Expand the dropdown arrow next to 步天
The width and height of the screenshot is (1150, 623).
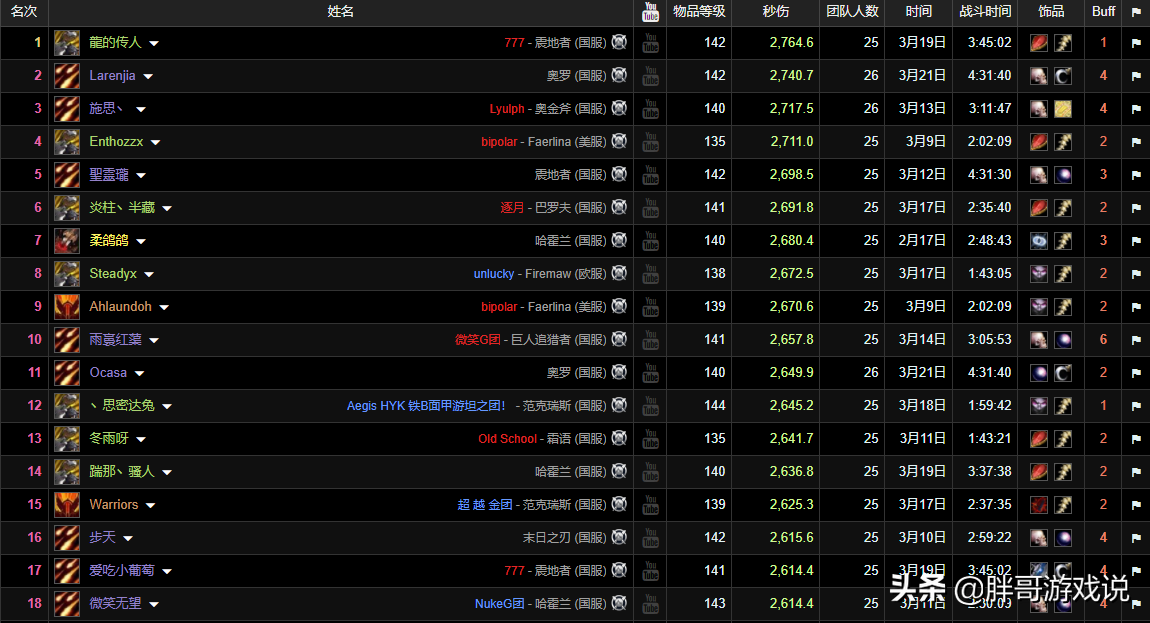[128, 539]
